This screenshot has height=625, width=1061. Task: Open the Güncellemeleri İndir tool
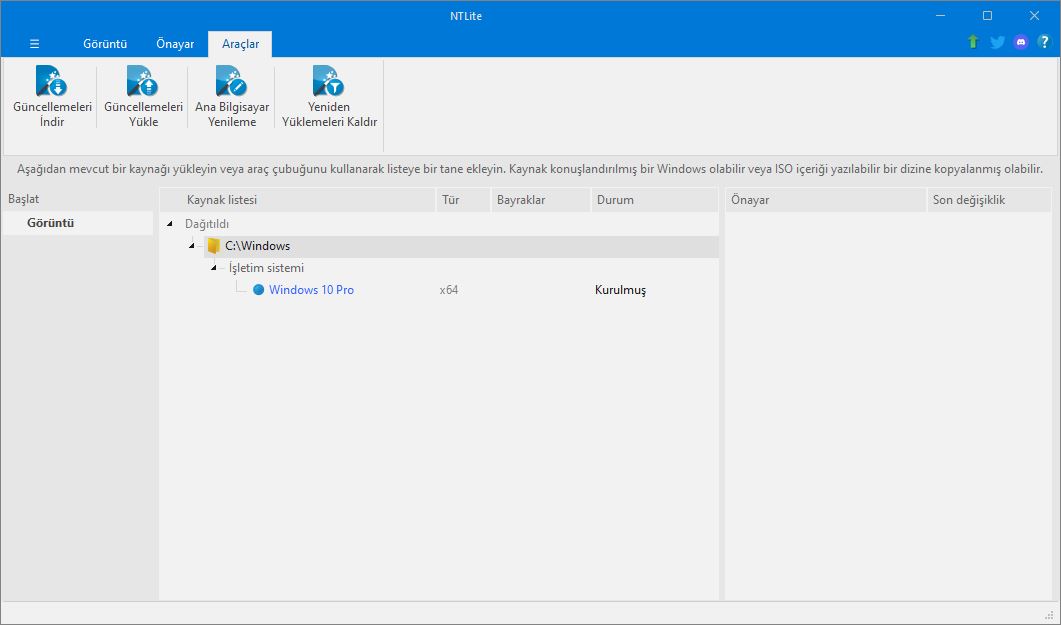[52, 97]
